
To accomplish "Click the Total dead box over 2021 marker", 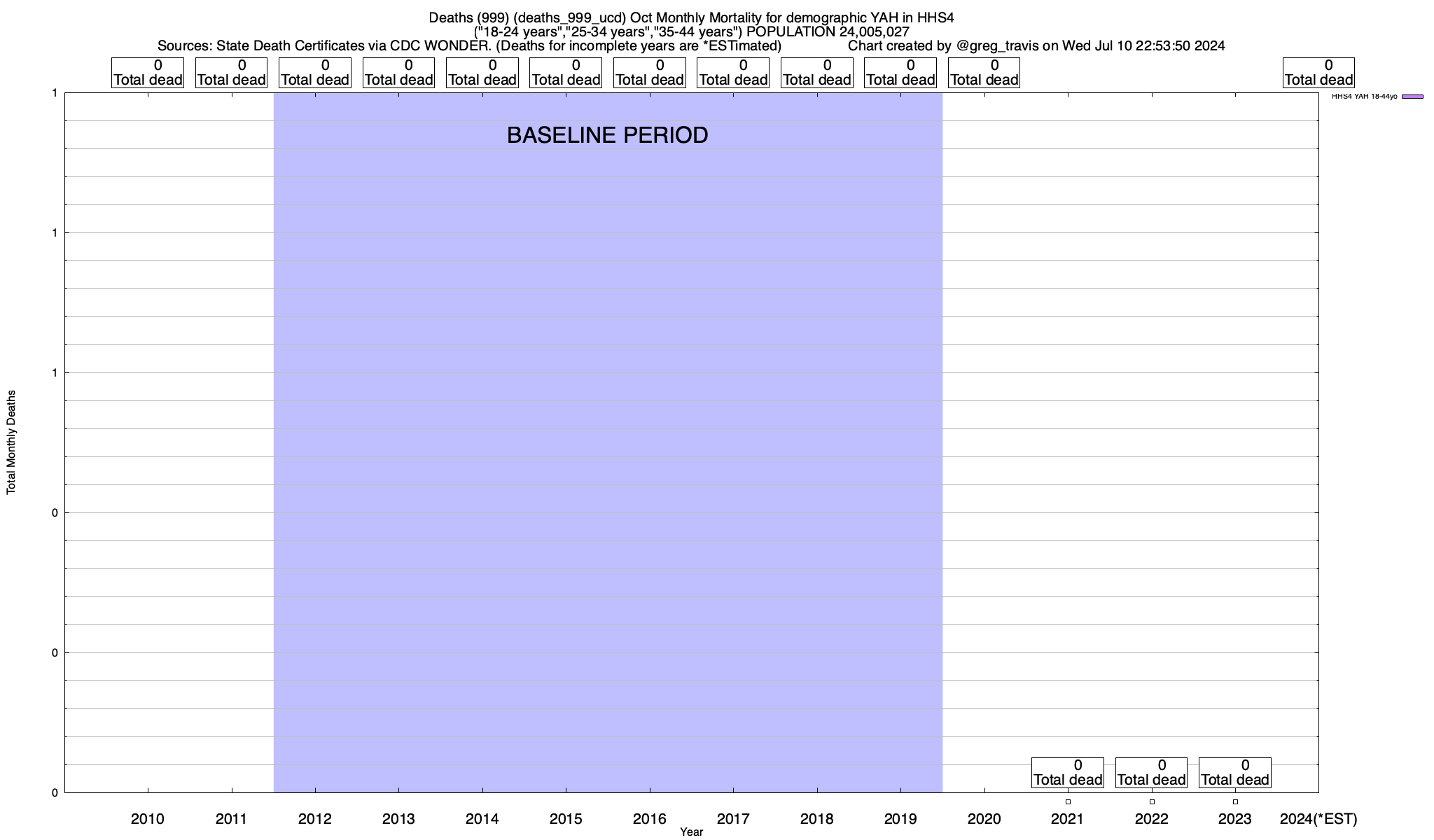I will (x=1068, y=772).
